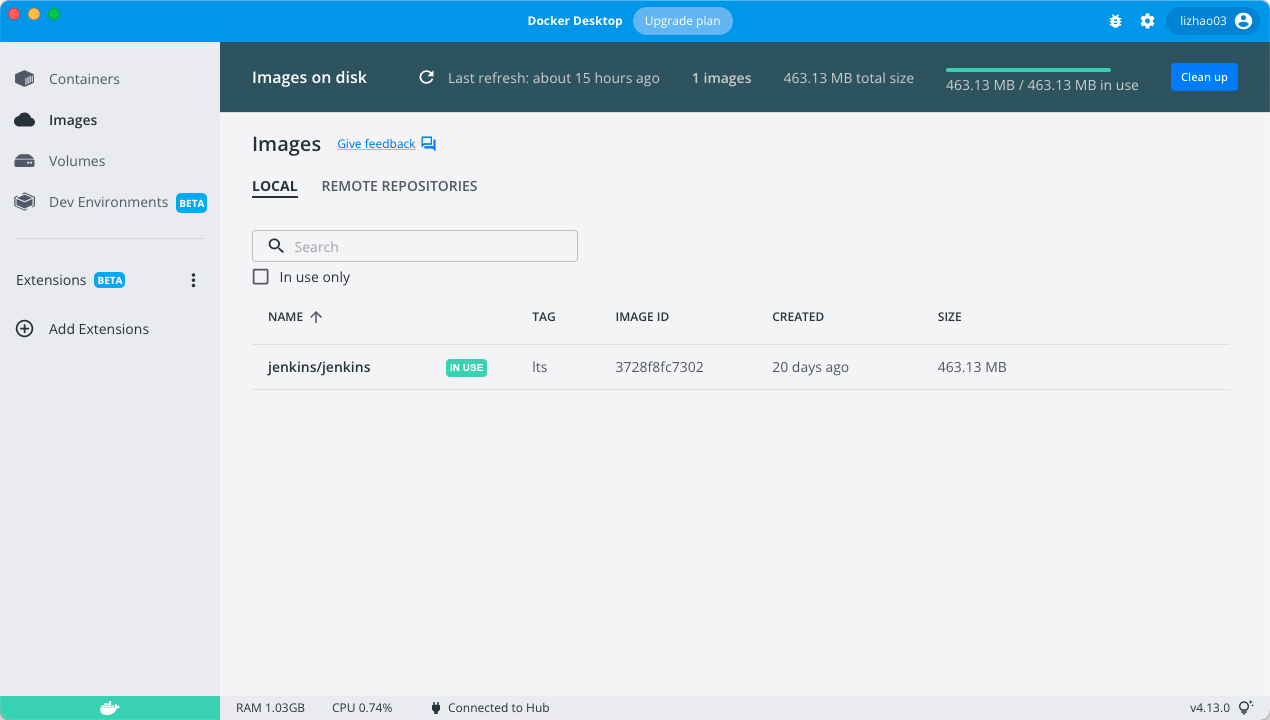
Task: Click the Add Extensions plus icon
Action: [25, 329]
